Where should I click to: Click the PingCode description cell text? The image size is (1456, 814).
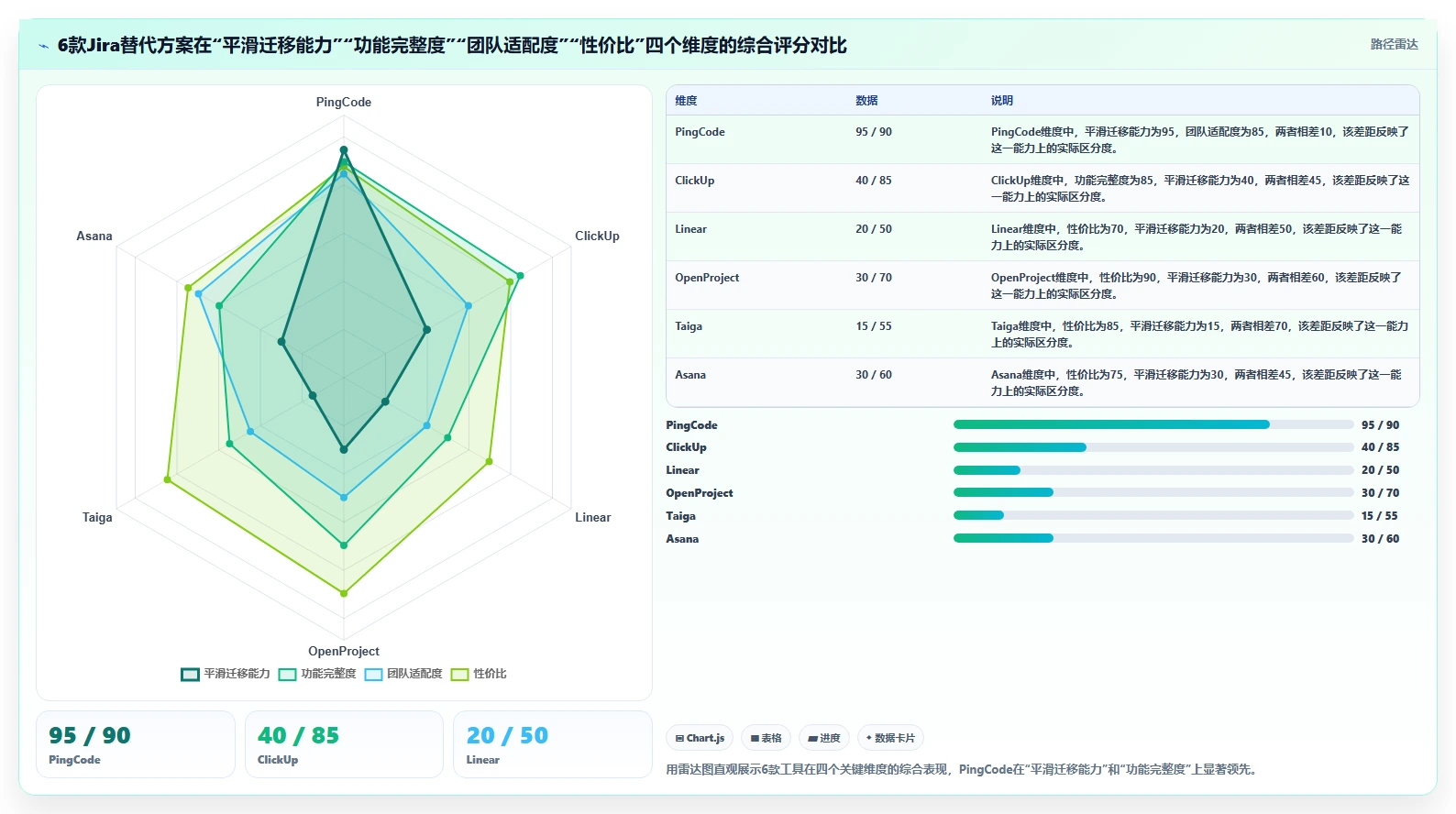[1199, 140]
